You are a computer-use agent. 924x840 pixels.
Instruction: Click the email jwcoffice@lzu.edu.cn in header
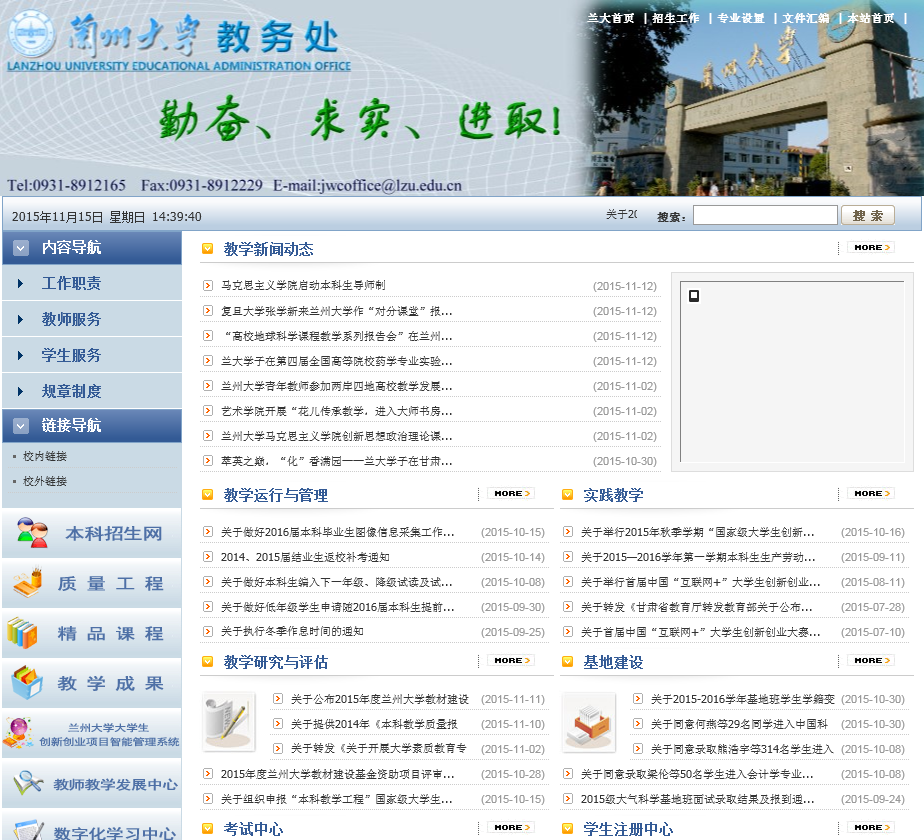click(391, 186)
